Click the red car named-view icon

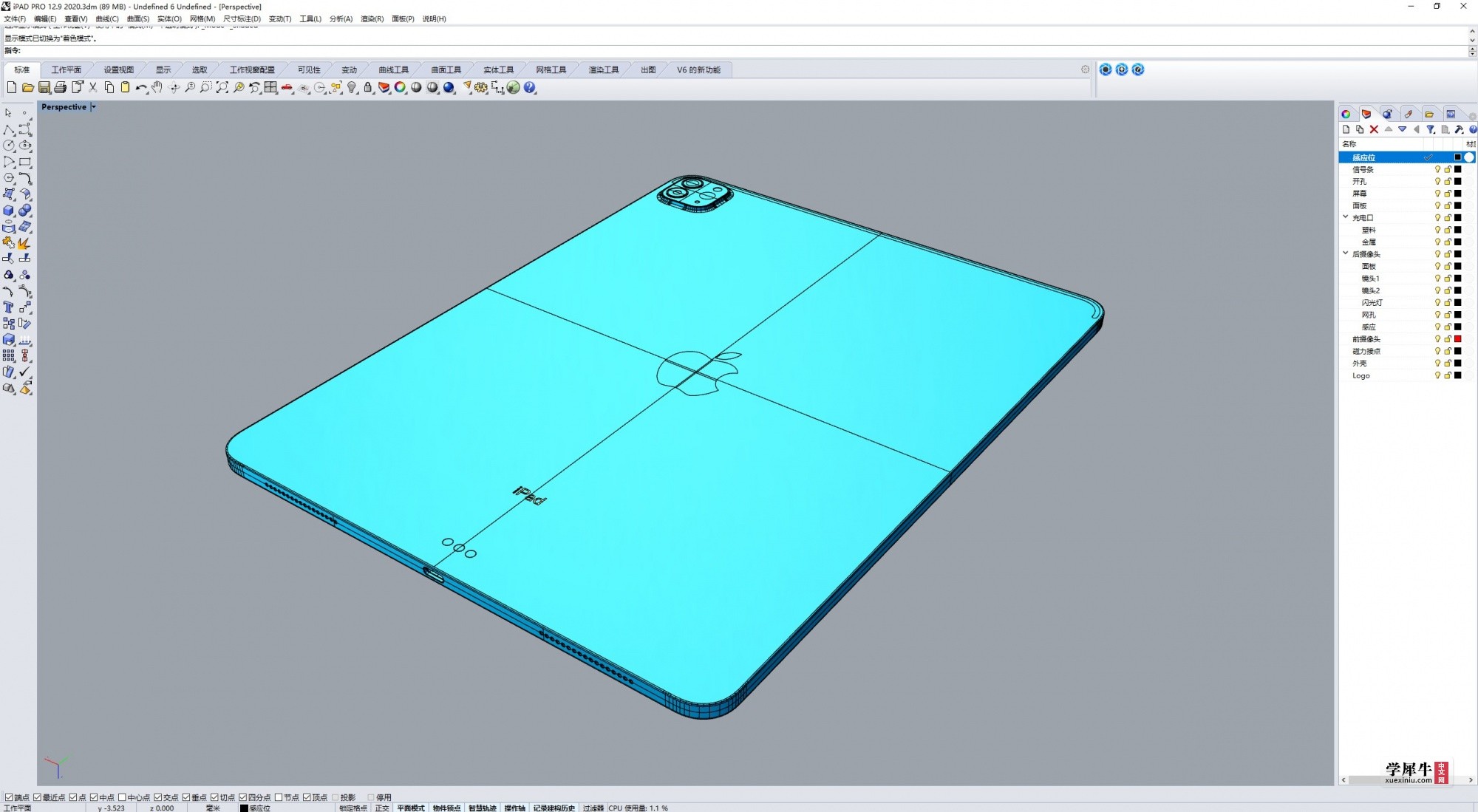[x=287, y=88]
